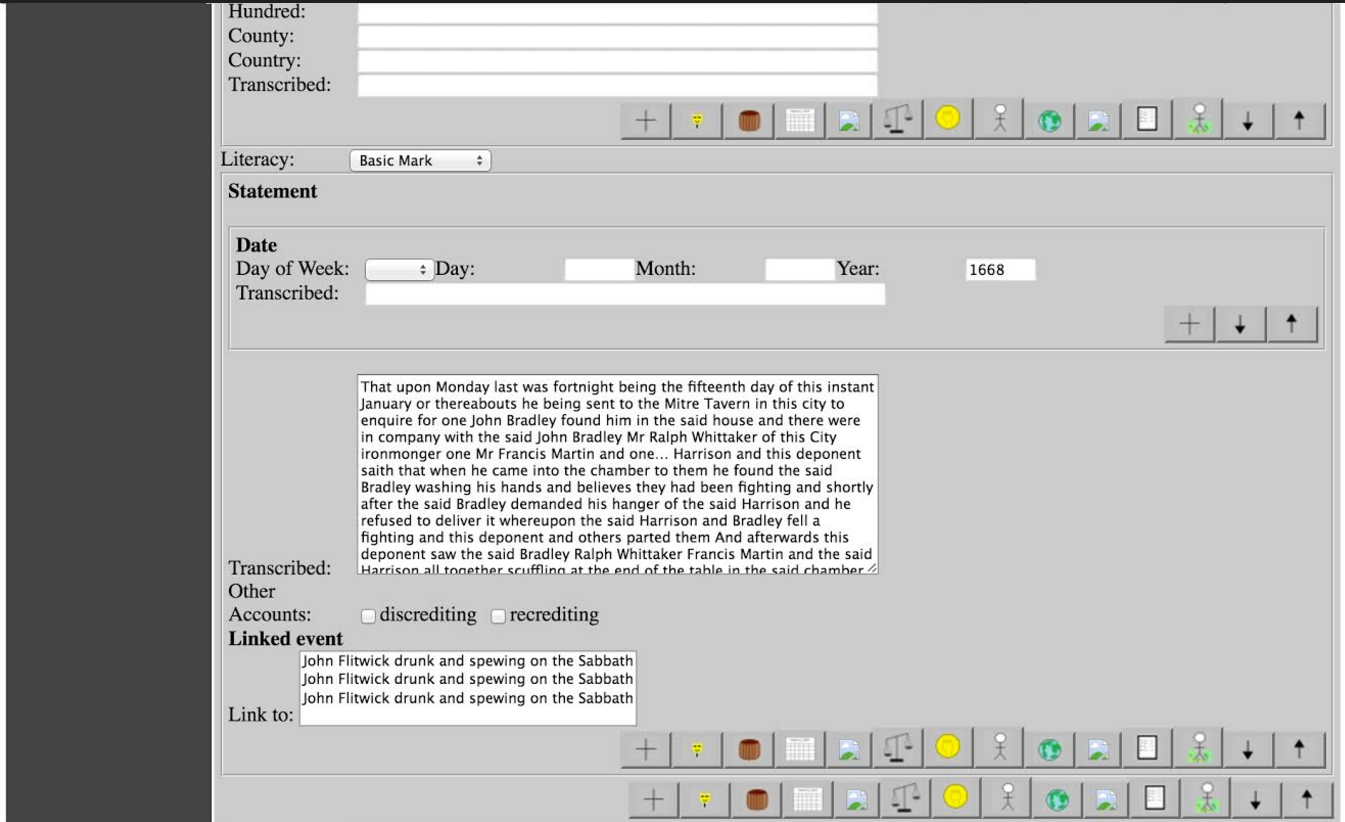Viewport: 1345px width, 822px height.
Task: Click the yellow mask icon in the bottommost toolbar
Action: (705, 799)
